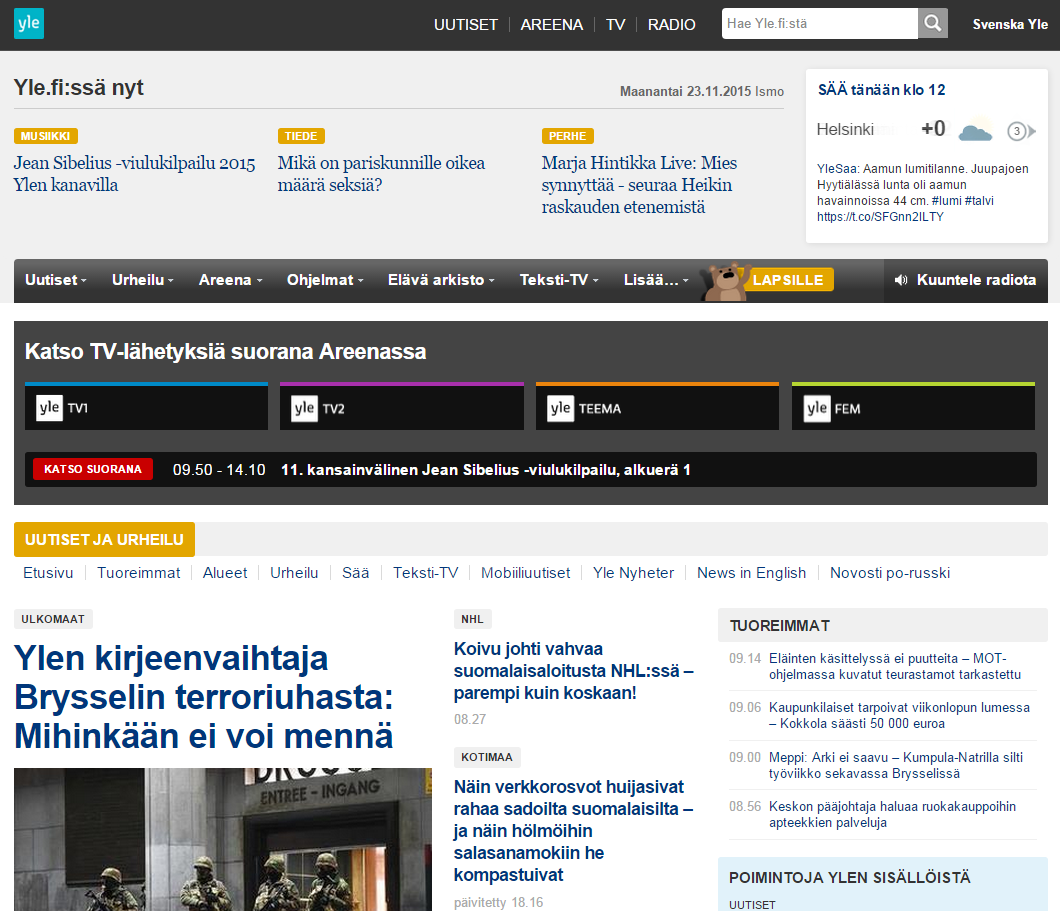Viewport: 1060px width, 911px height.
Task: Click the weather cloud icon for Helsinki
Action: (x=975, y=130)
